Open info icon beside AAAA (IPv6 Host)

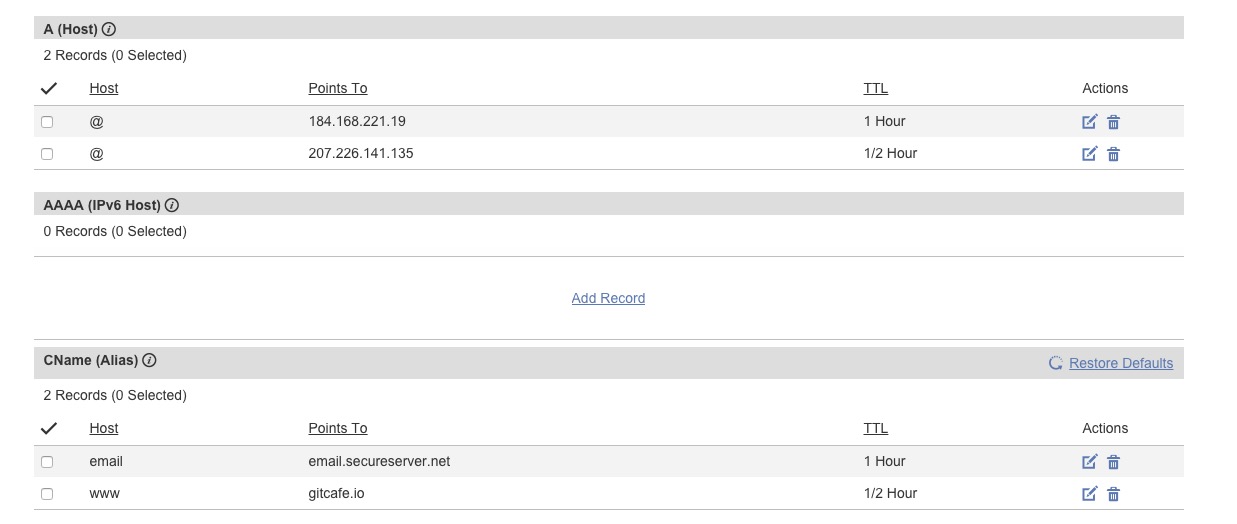[x=172, y=205]
